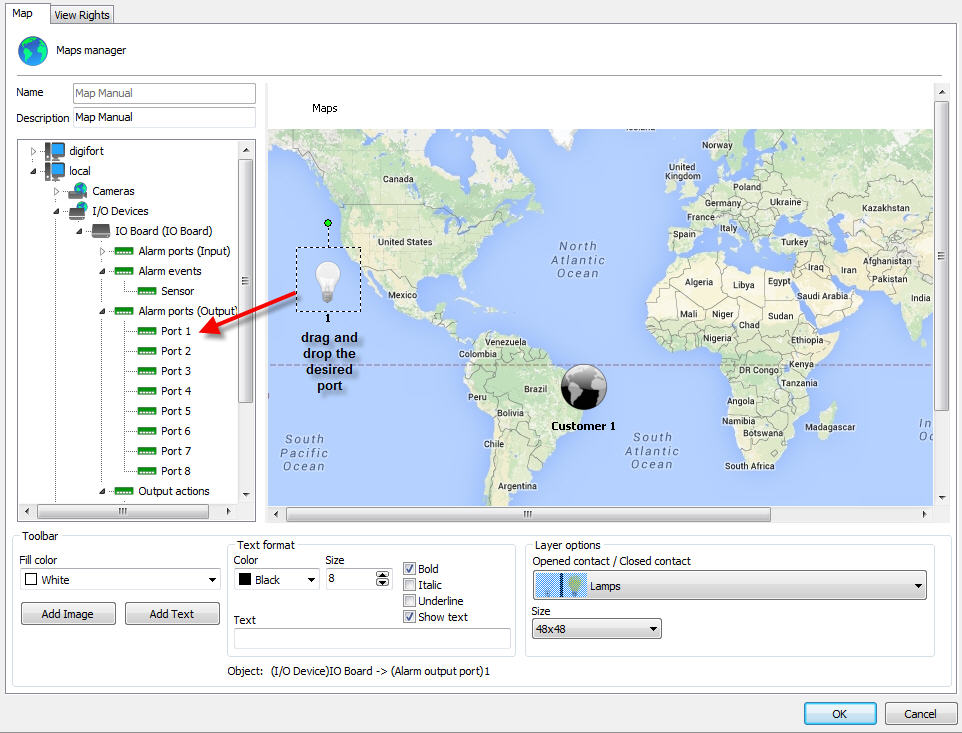
Task: Click the Add Image button
Action: pos(68,613)
